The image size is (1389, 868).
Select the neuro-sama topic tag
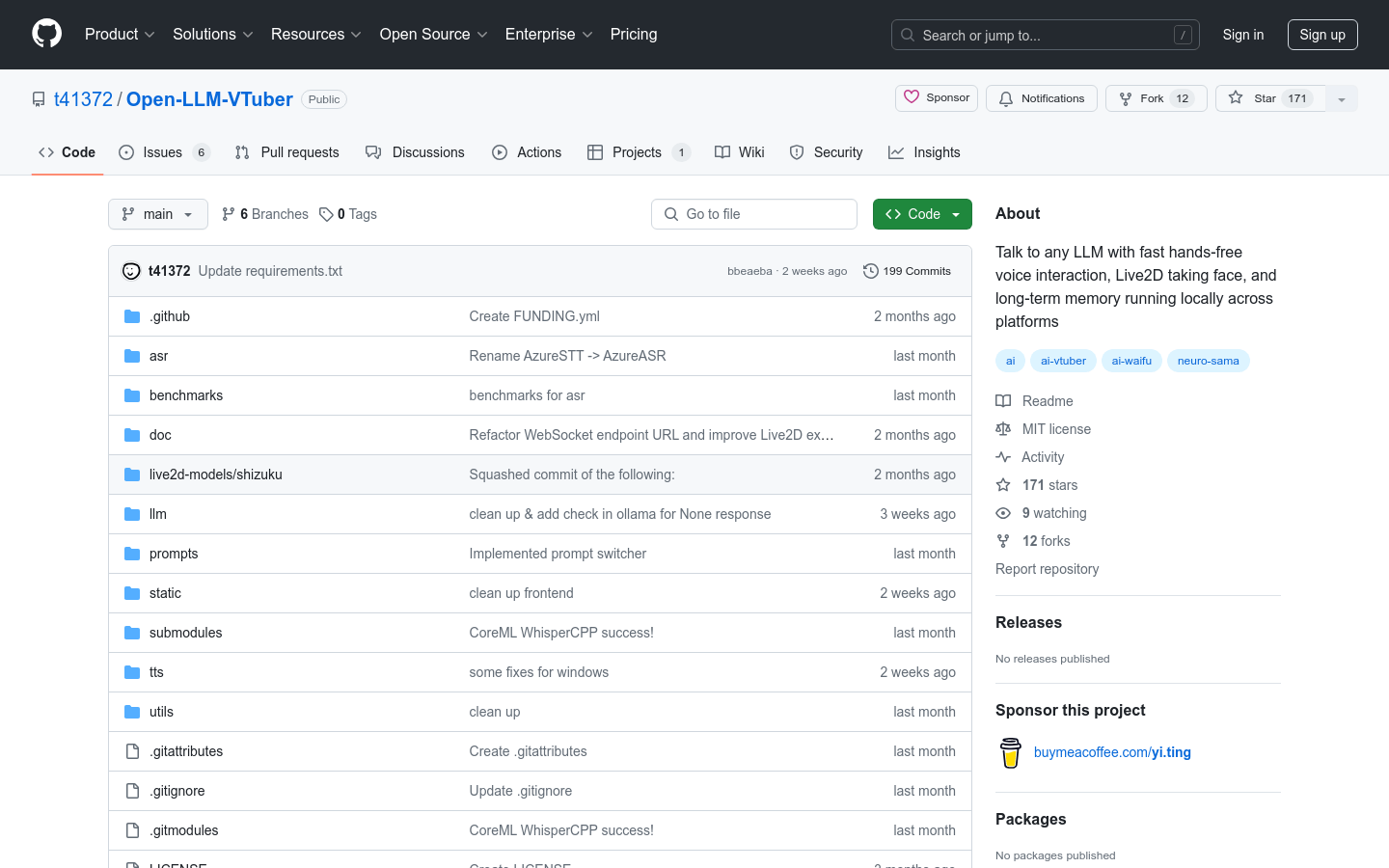click(x=1208, y=361)
